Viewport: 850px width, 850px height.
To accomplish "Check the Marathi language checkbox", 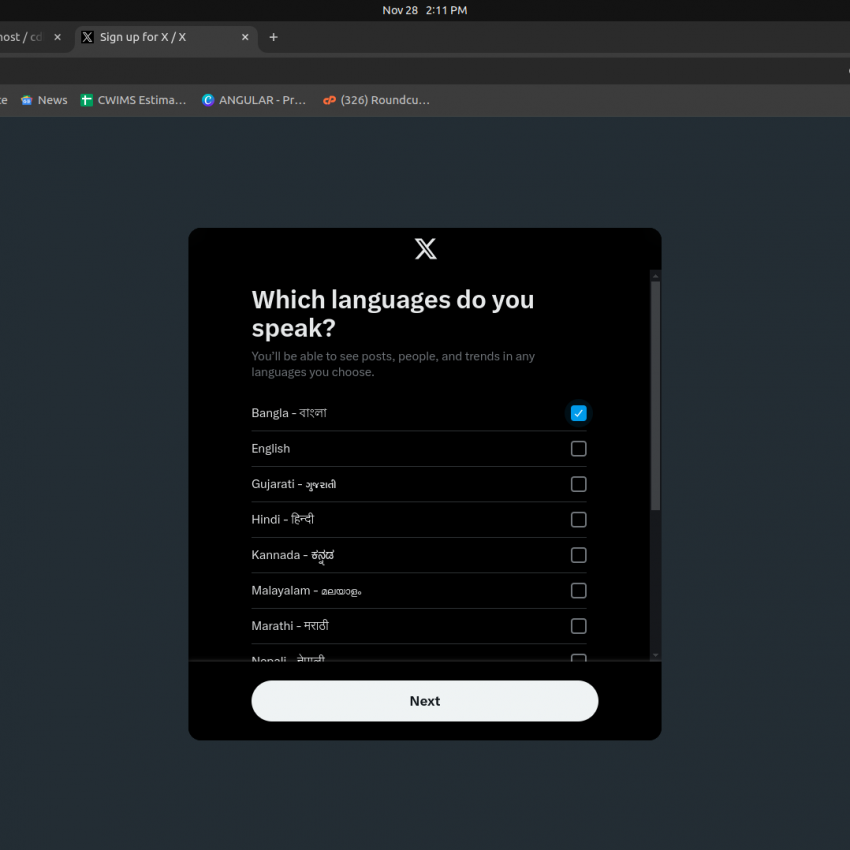I will 578,626.
